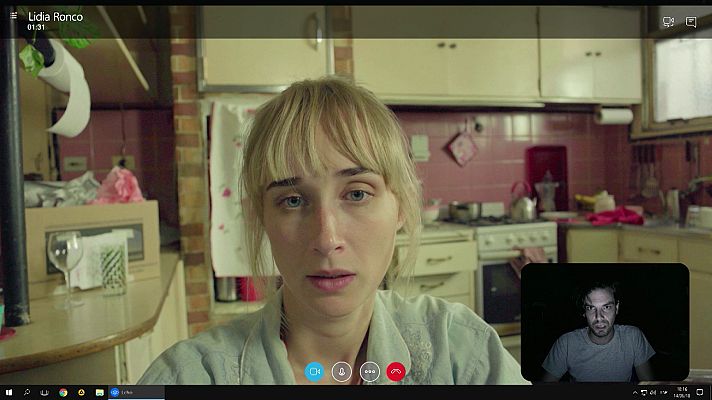Open Task View on the taskbar
The height and width of the screenshot is (400, 712).
click(45, 392)
